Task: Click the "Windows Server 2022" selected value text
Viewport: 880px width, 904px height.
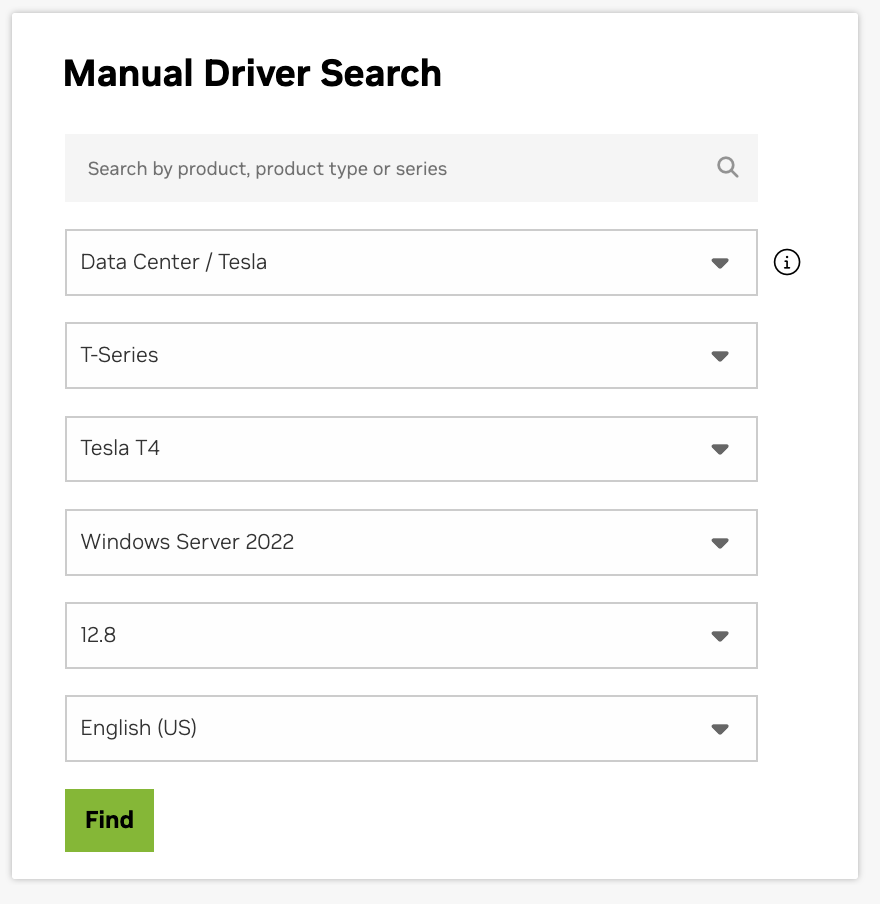Action: click(x=187, y=542)
